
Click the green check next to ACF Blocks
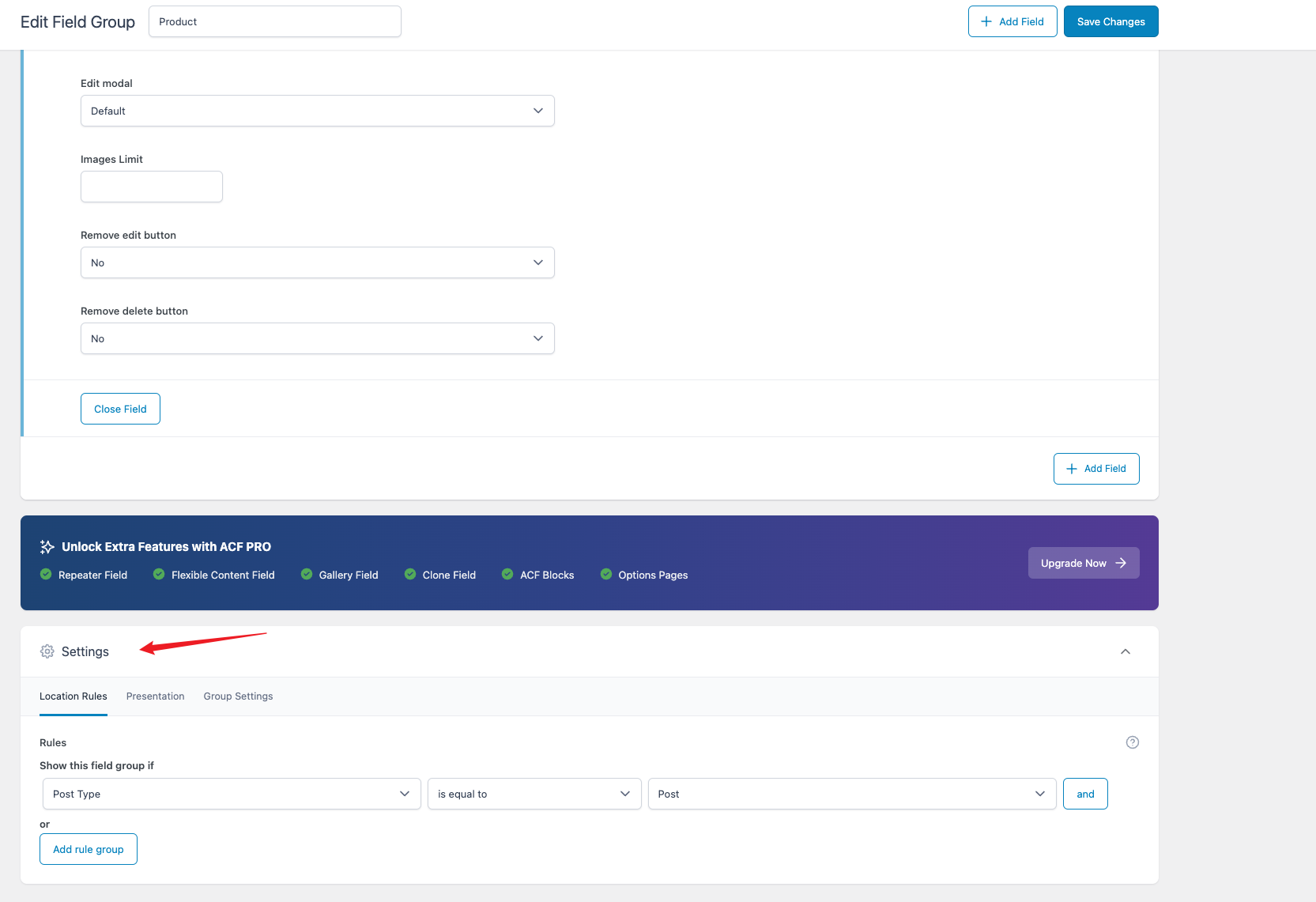(507, 575)
